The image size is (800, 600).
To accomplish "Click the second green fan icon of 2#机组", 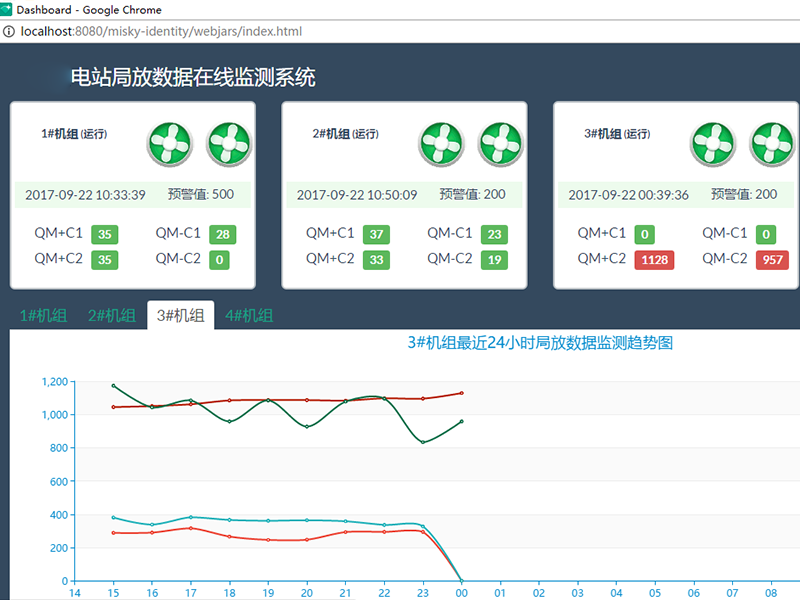I will point(501,144).
